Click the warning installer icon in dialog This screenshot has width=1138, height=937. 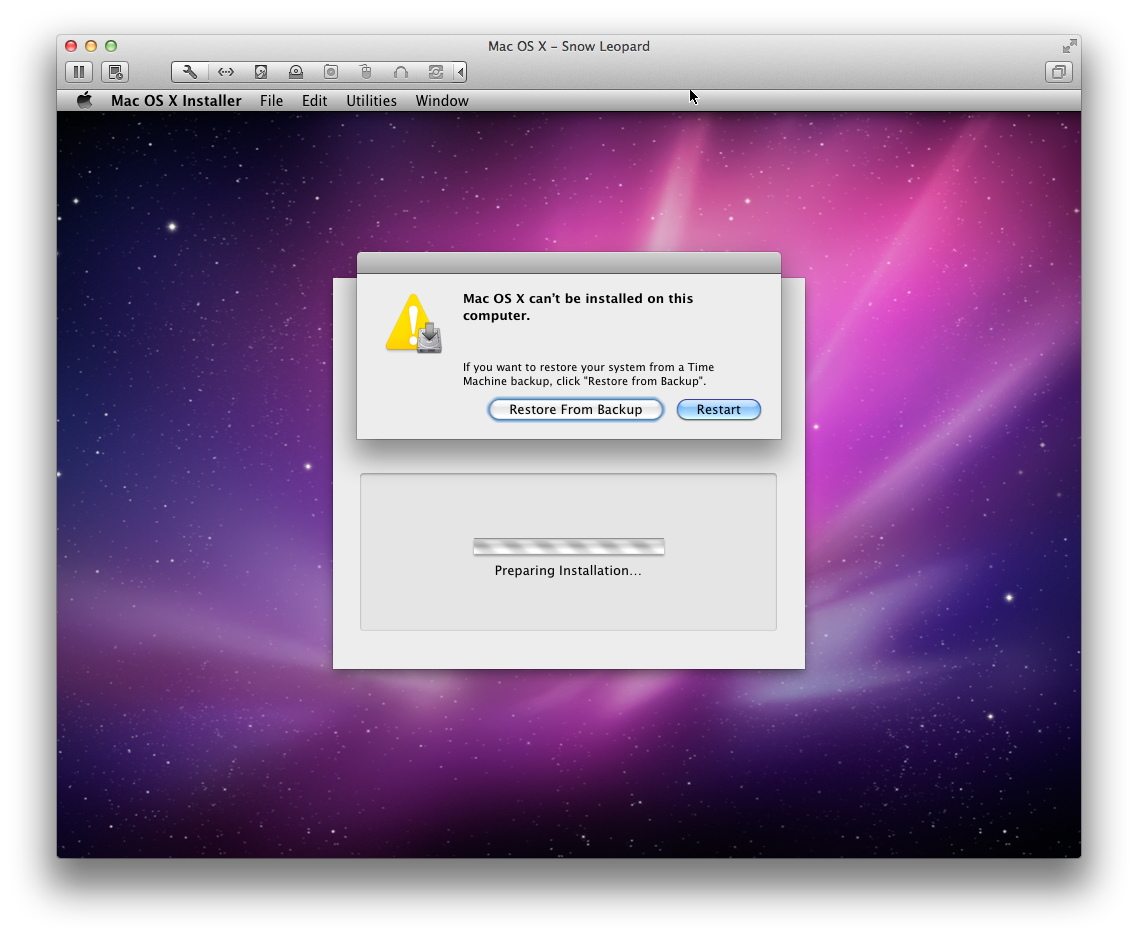click(414, 324)
